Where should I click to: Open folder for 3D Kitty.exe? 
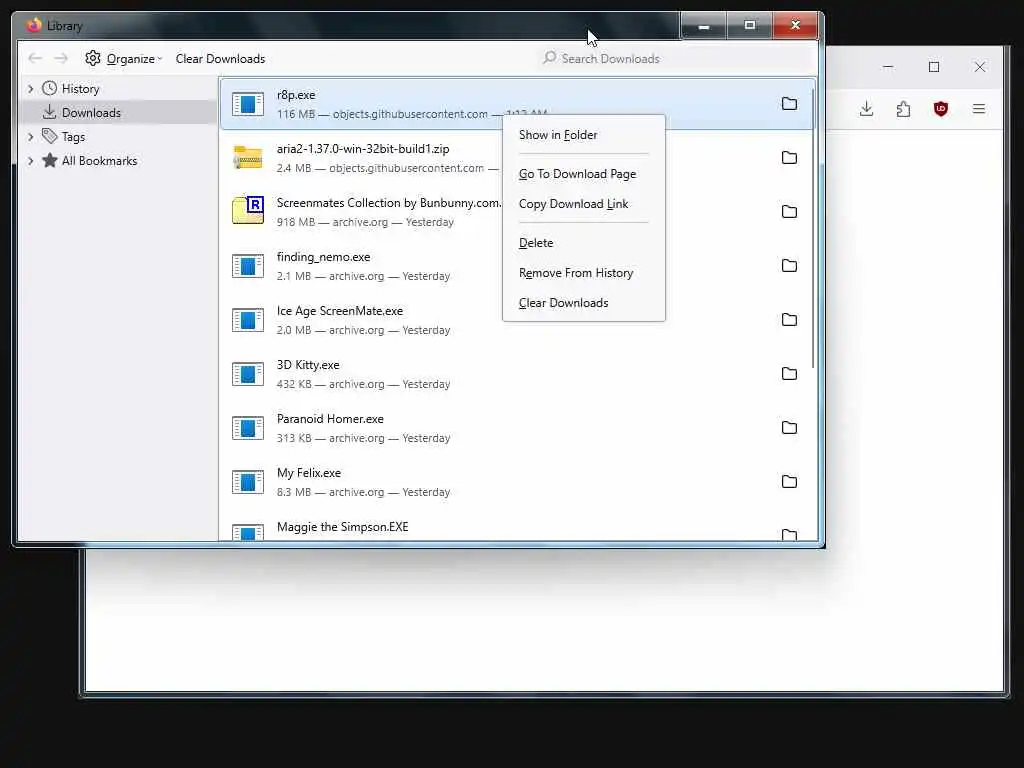789,374
